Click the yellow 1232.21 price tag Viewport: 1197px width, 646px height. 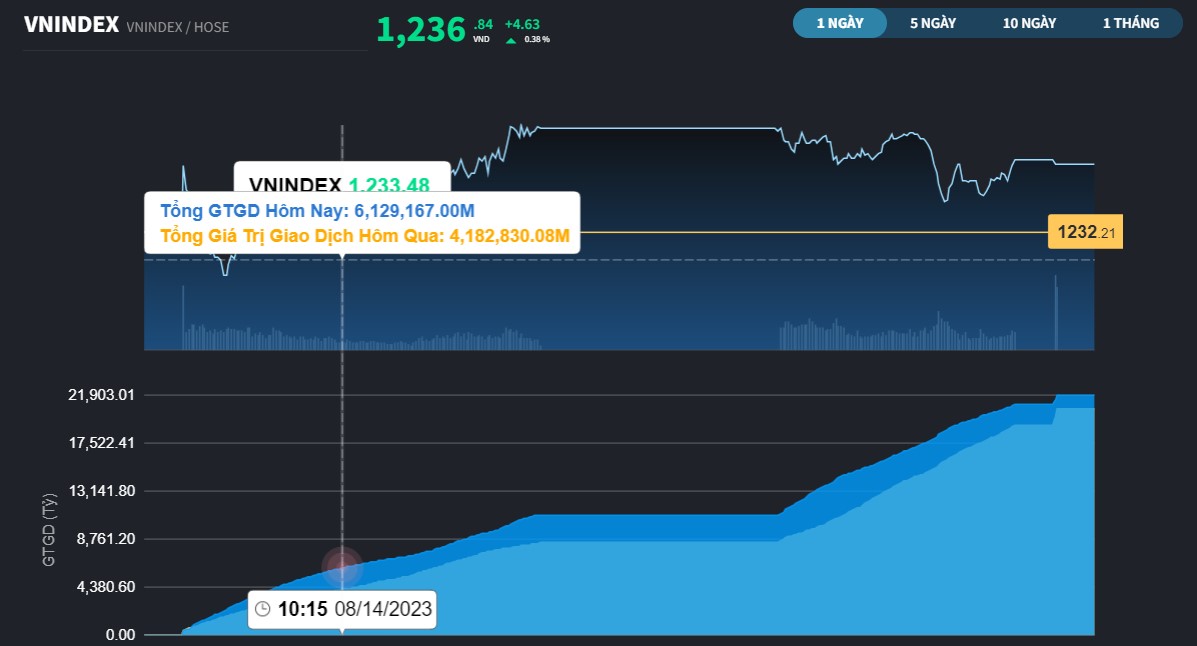coord(1083,231)
